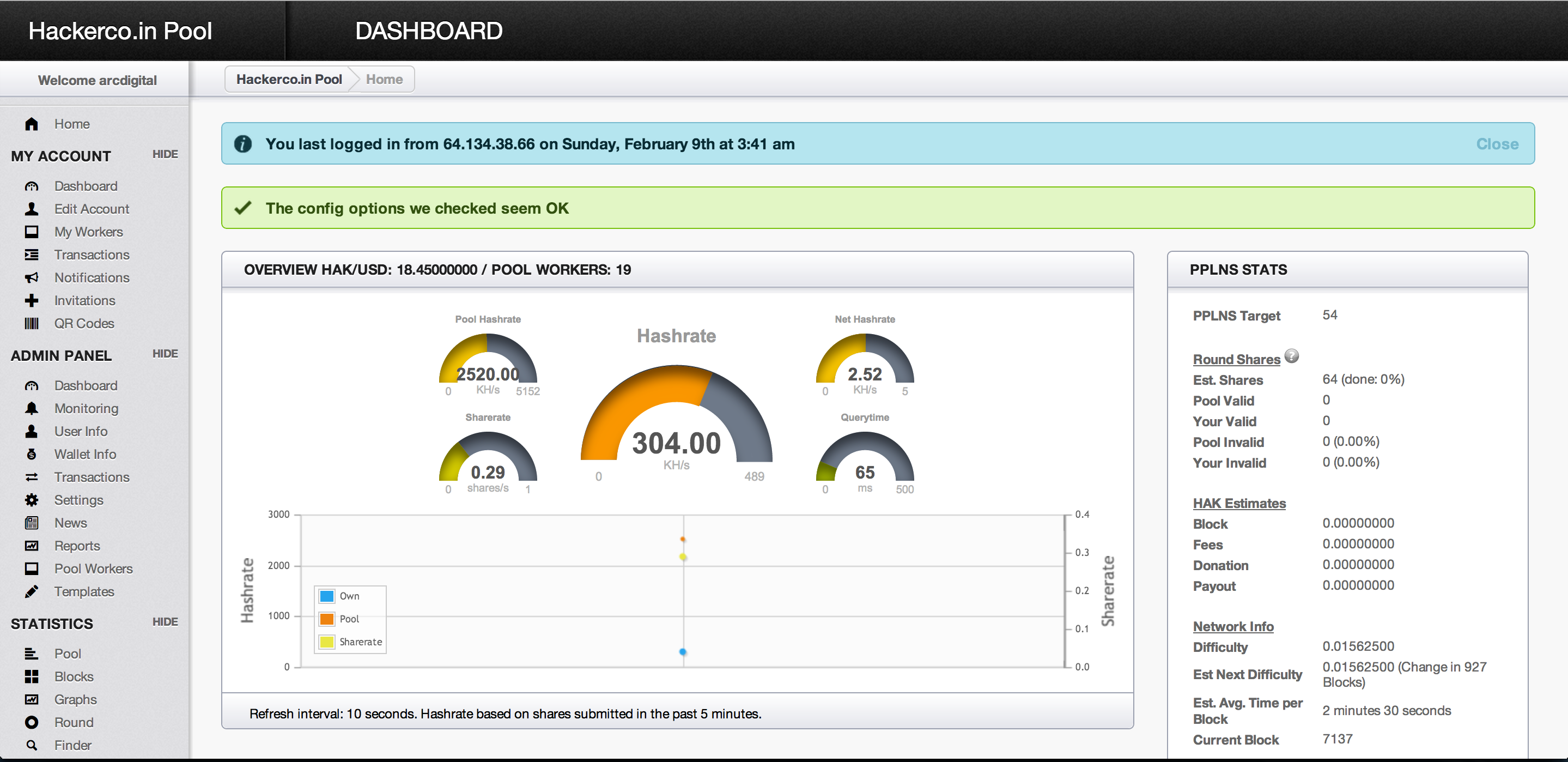The width and height of the screenshot is (1568, 762).
Task: Click the gear icon for Settings
Action: click(32, 500)
